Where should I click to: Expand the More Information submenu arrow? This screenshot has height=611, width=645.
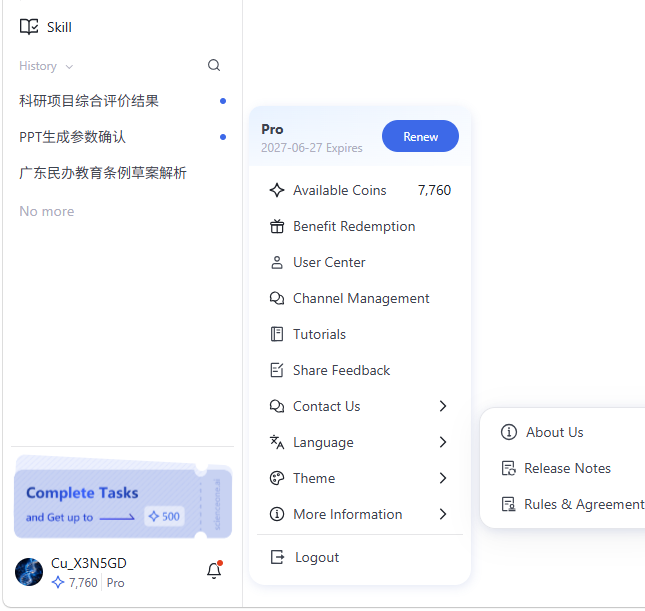coord(443,514)
